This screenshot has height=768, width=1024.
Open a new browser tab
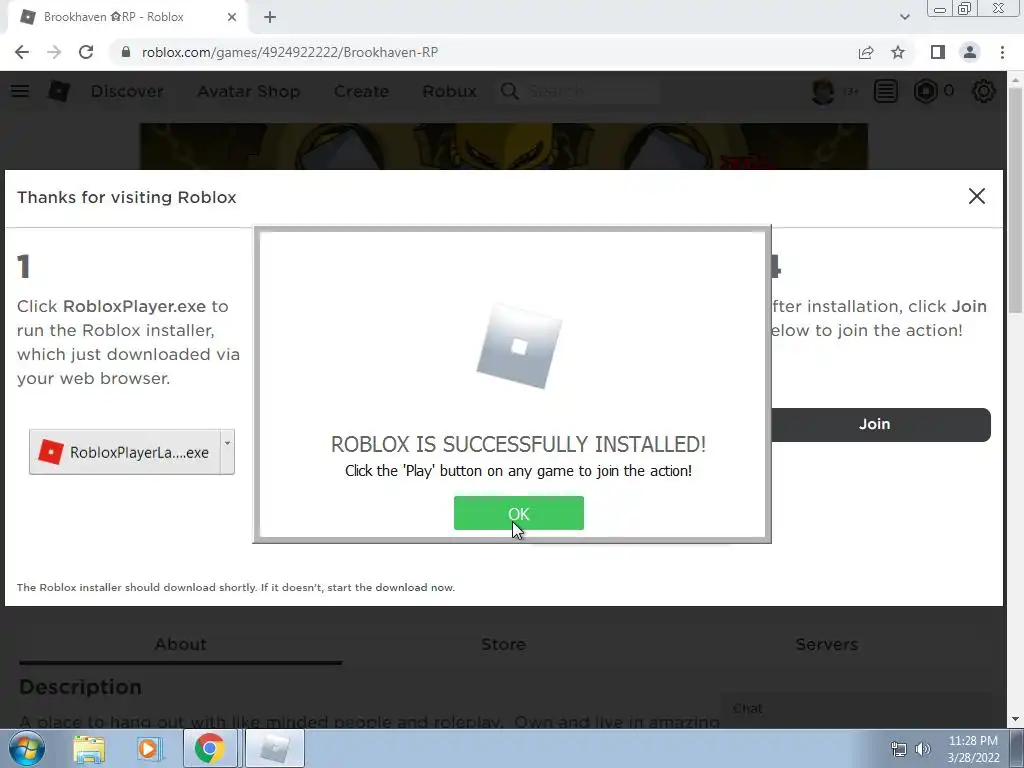tap(270, 17)
